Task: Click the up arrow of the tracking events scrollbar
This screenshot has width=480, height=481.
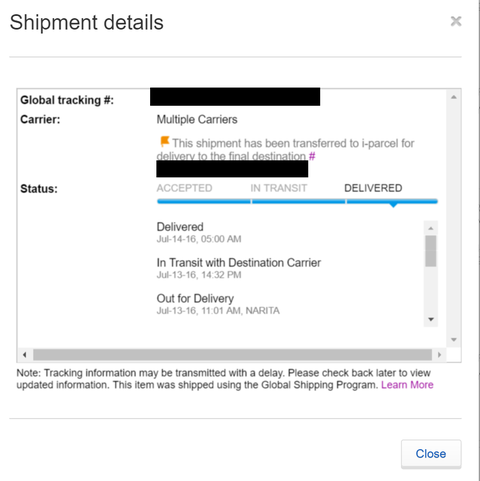Action: (431, 228)
